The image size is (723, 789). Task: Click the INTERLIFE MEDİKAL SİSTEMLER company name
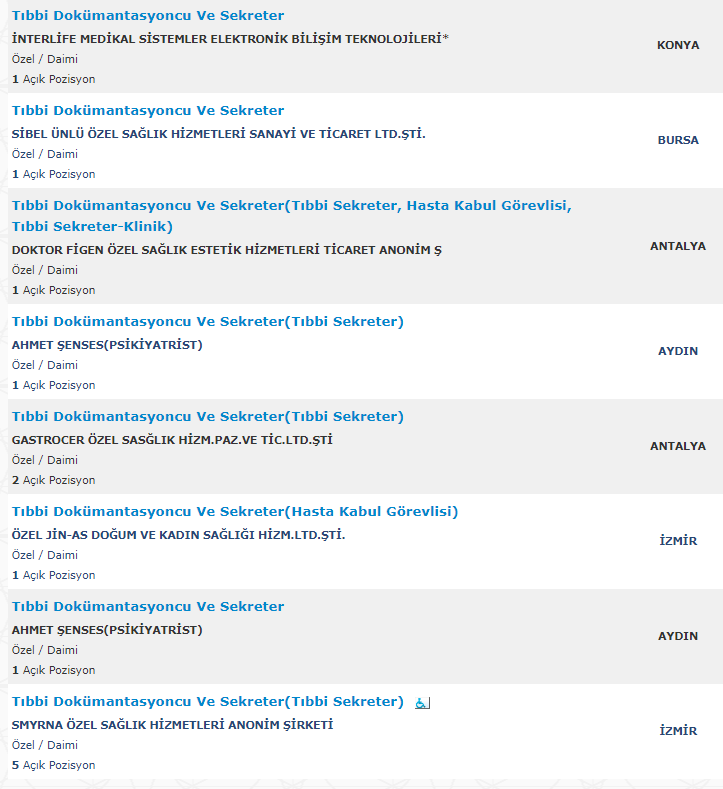click(x=230, y=39)
